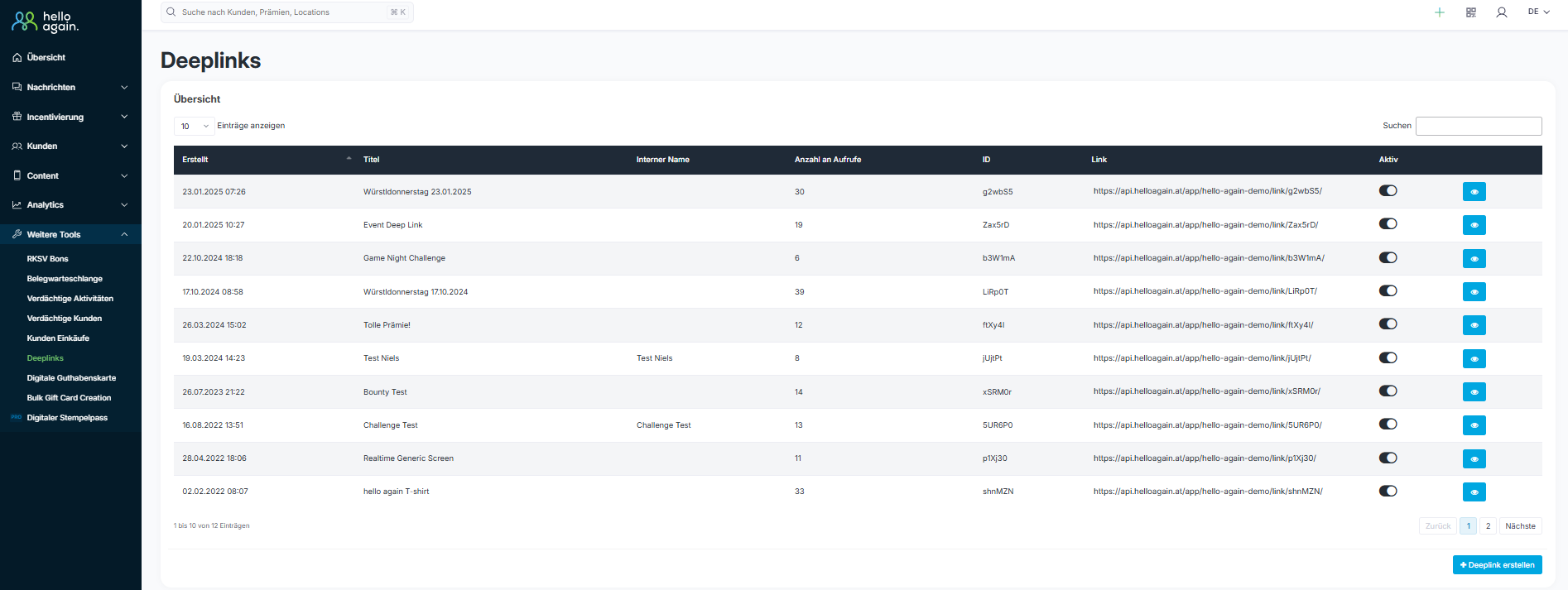The width and height of the screenshot is (1568, 590).
Task: Toggle Aktiv for Game Night Challenge
Action: click(x=1388, y=257)
